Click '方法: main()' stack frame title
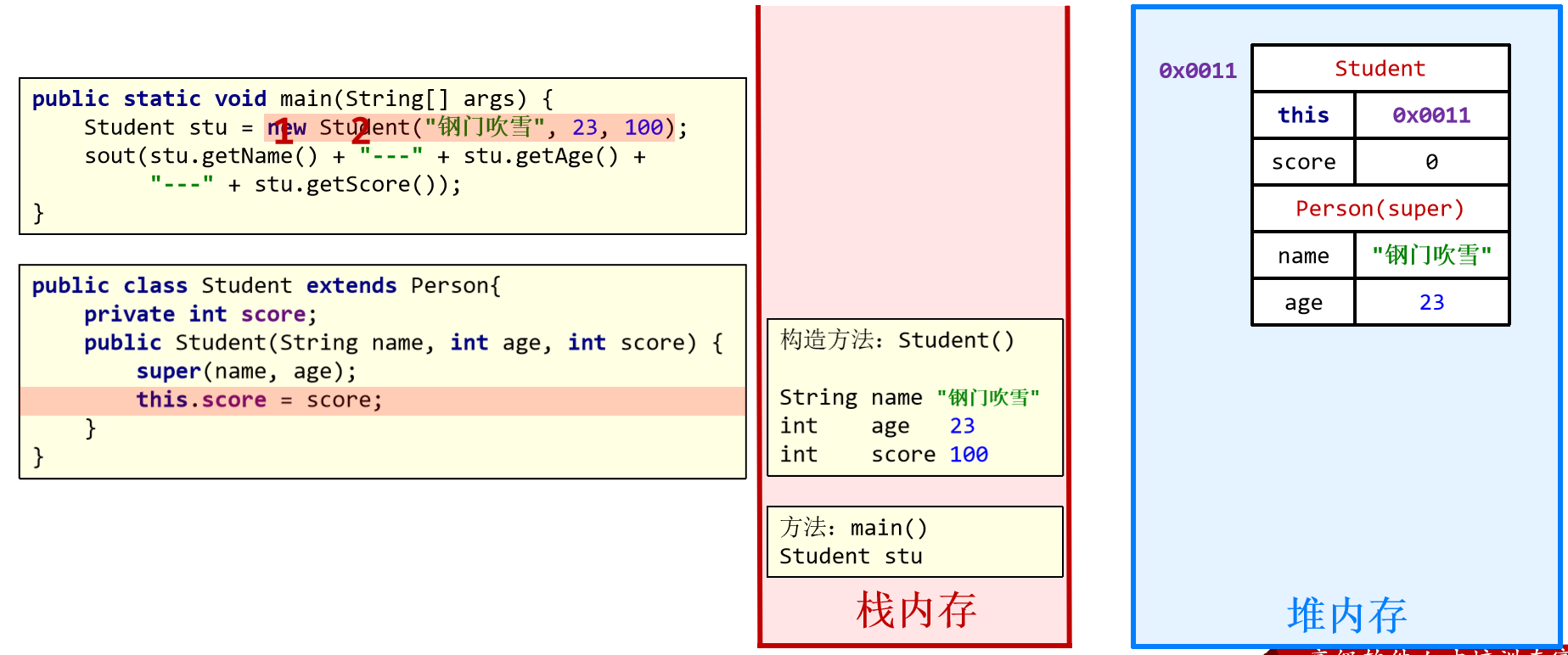The width and height of the screenshot is (1568, 655). click(x=854, y=528)
